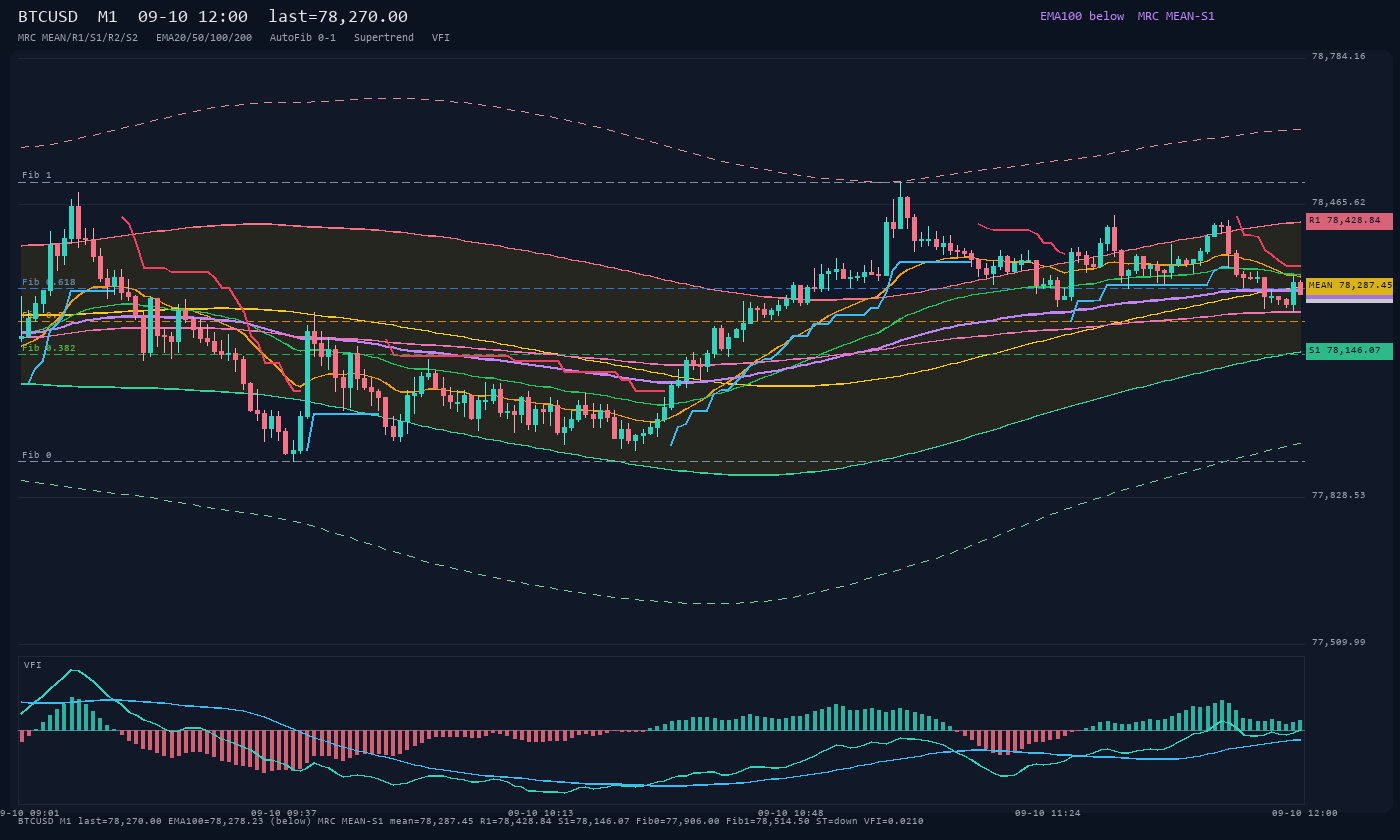Image resolution: width=1400 pixels, height=840 pixels.
Task: Click the Fib 0 level label above the lower dashed line
Action: (37, 455)
